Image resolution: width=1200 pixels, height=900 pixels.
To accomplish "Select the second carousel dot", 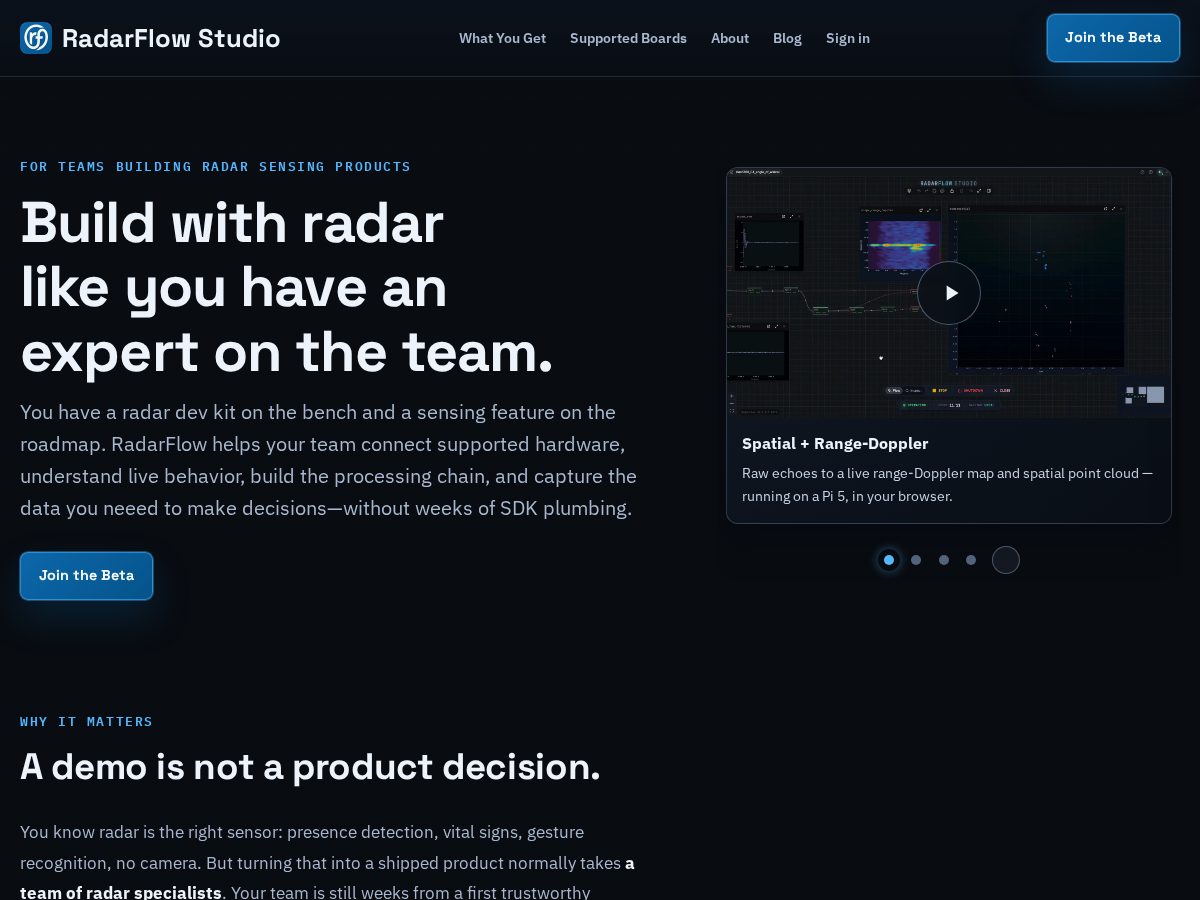I will click(x=916, y=560).
